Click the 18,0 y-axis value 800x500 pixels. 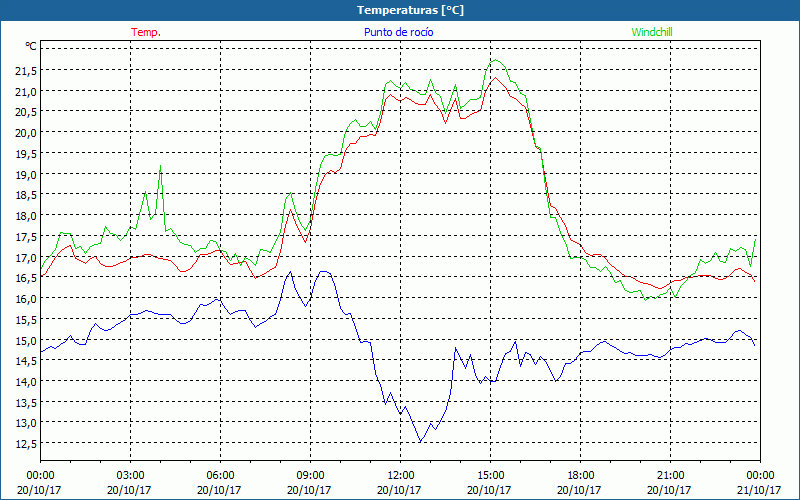click(26, 216)
